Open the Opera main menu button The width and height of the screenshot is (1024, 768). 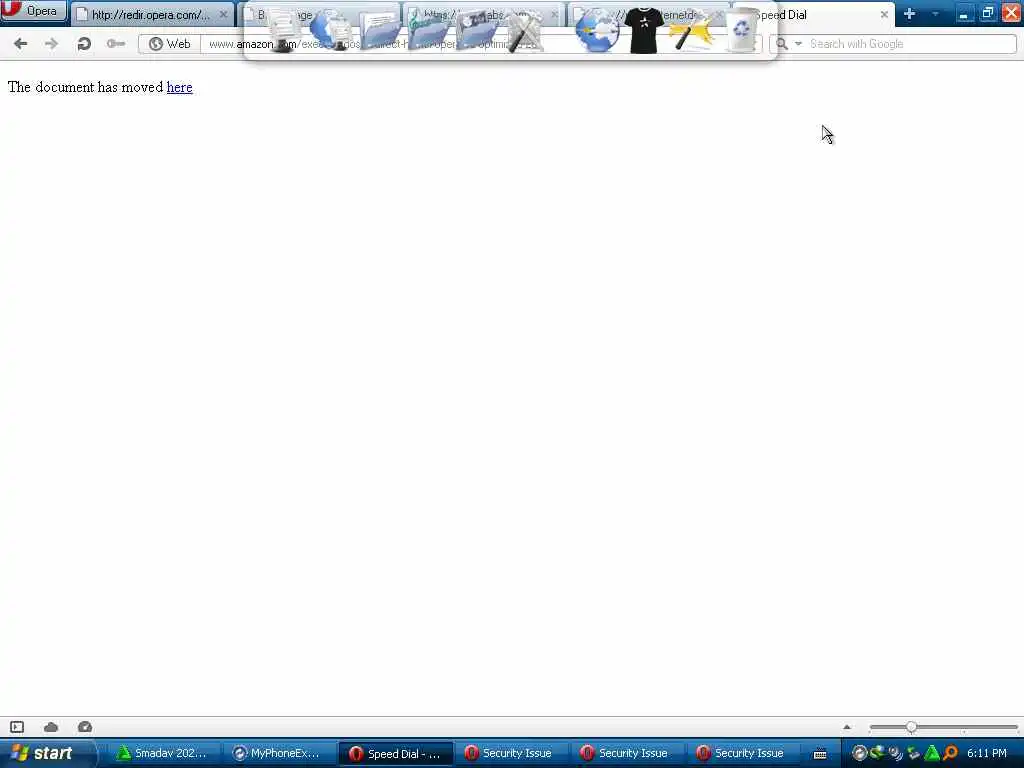34,11
